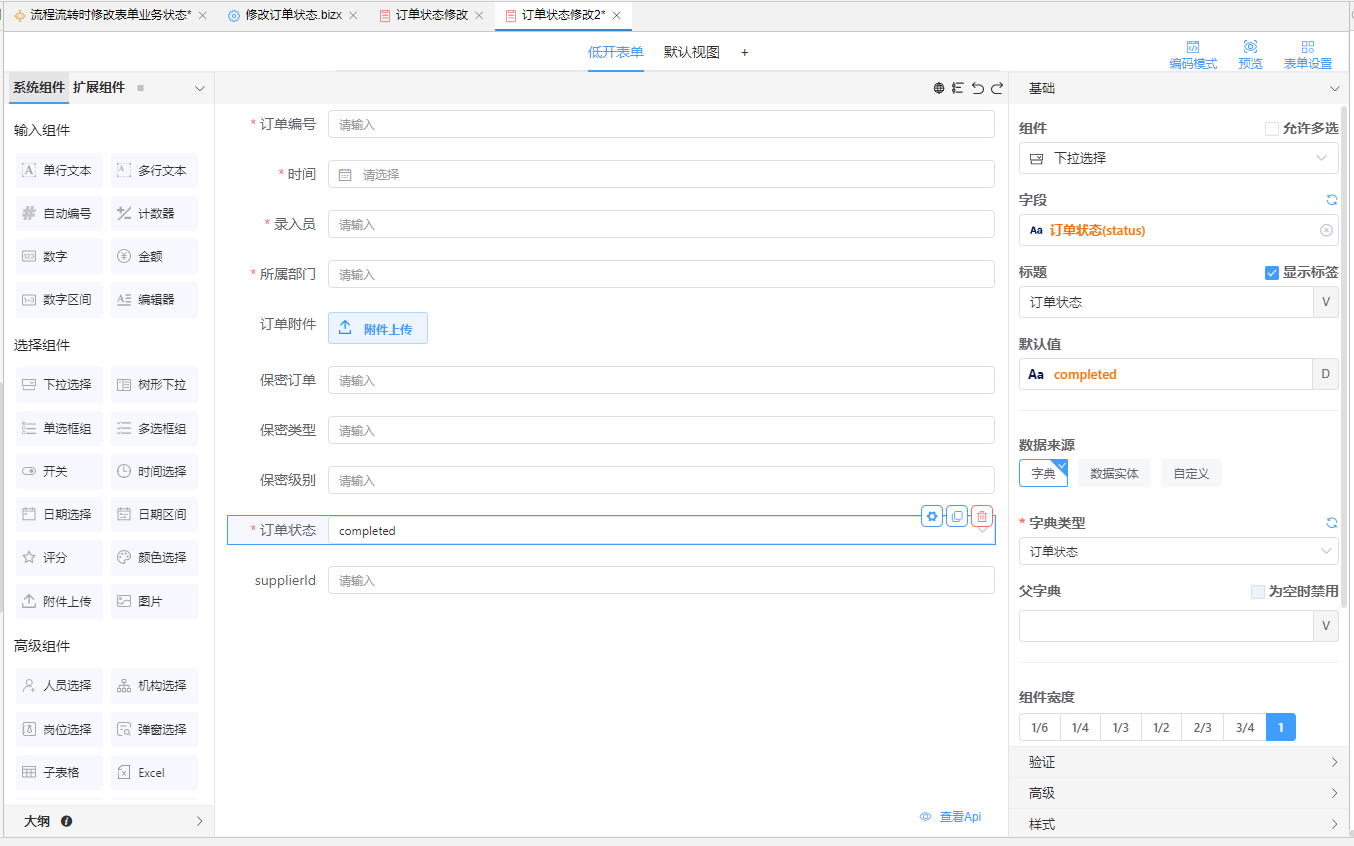Copy the selected 订单状态 component
Viewport: 1354px width, 846px height.
pyautogui.click(x=957, y=516)
